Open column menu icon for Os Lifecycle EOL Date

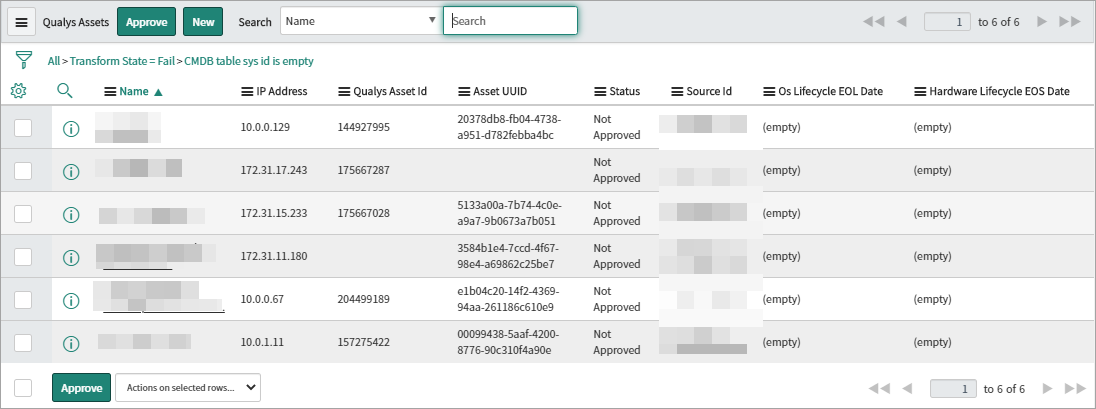pyautogui.click(x=769, y=92)
